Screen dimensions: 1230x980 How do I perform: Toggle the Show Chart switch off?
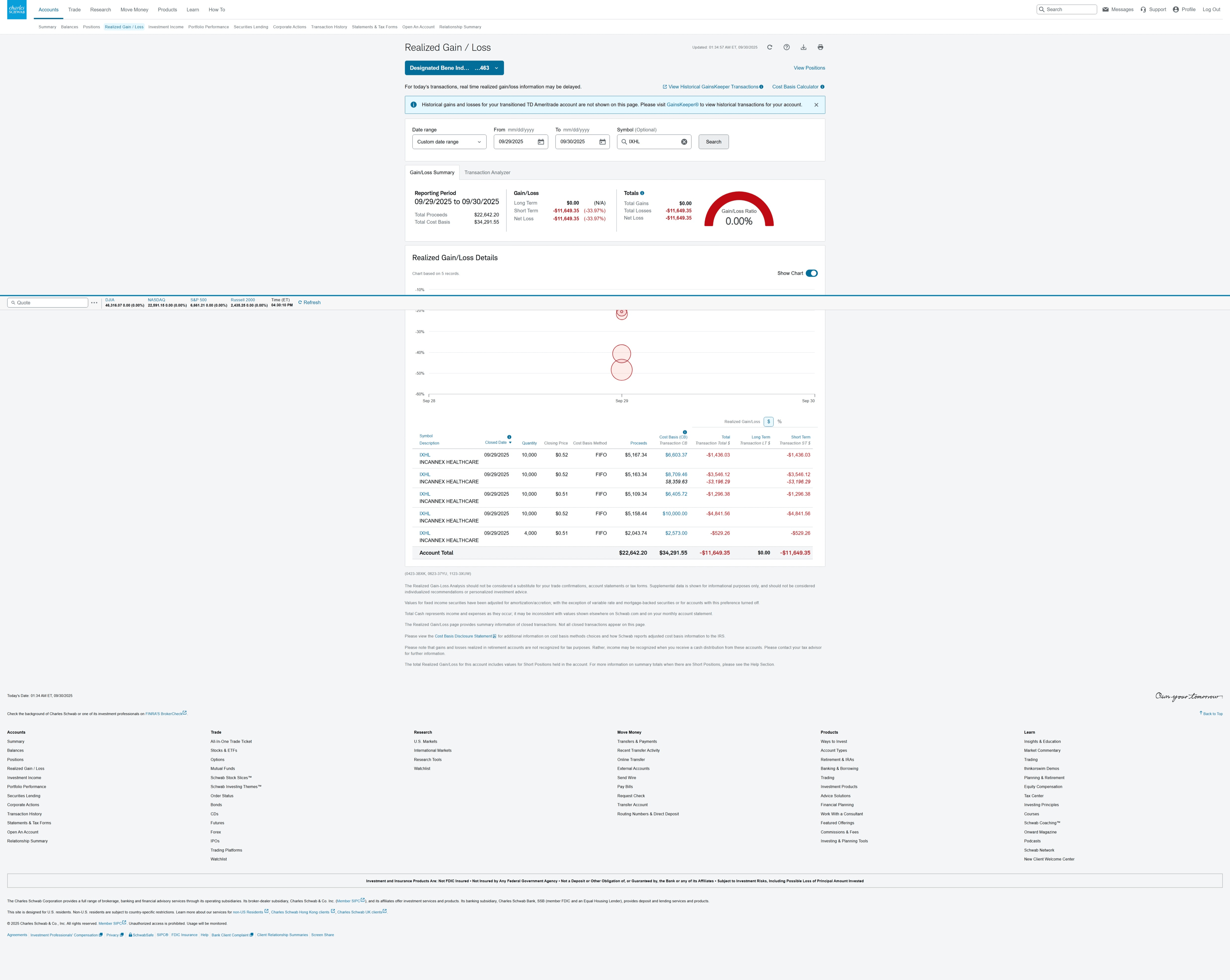[x=811, y=273]
